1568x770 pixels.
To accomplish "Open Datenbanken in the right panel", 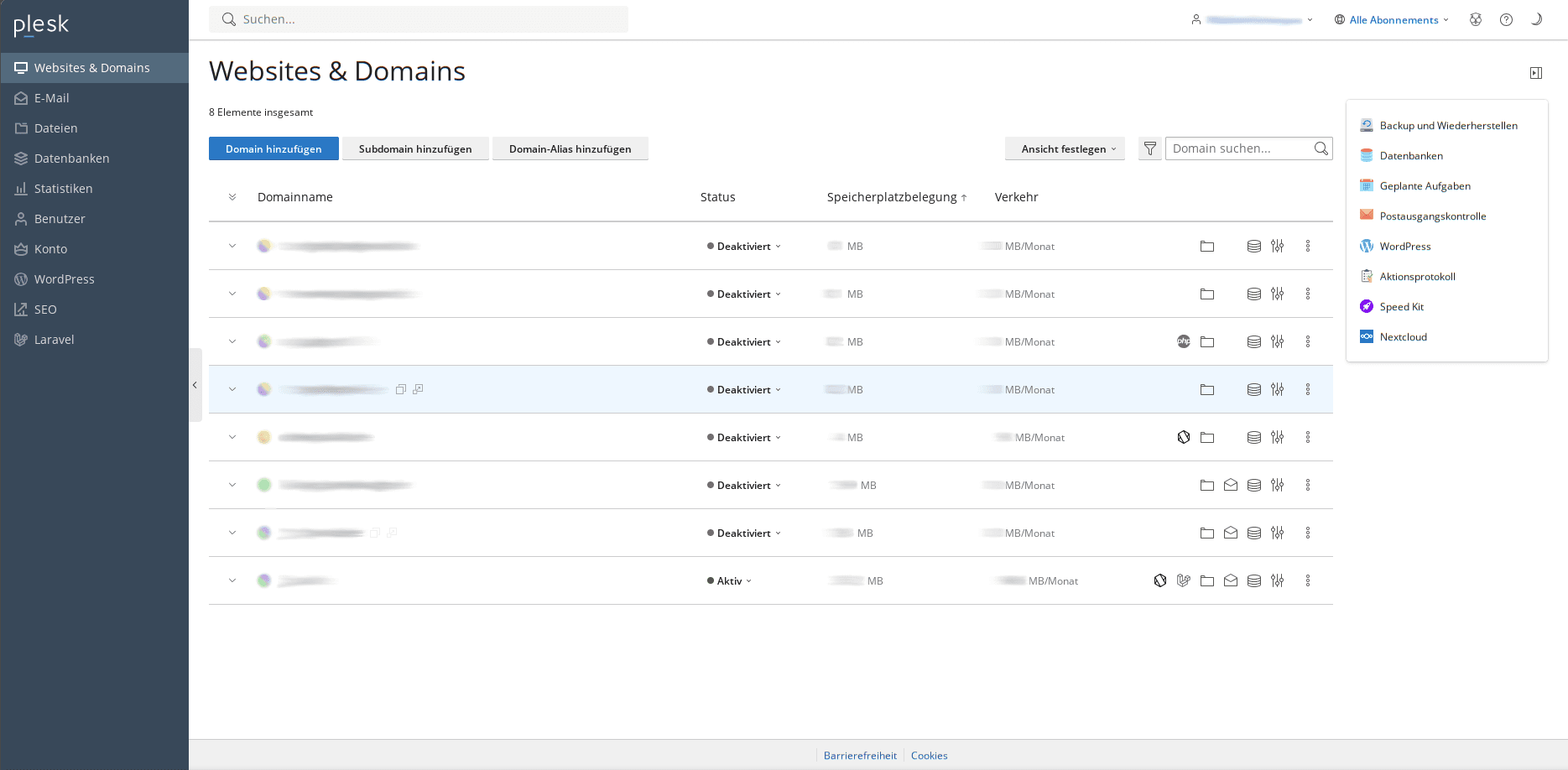I will [1411, 156].
